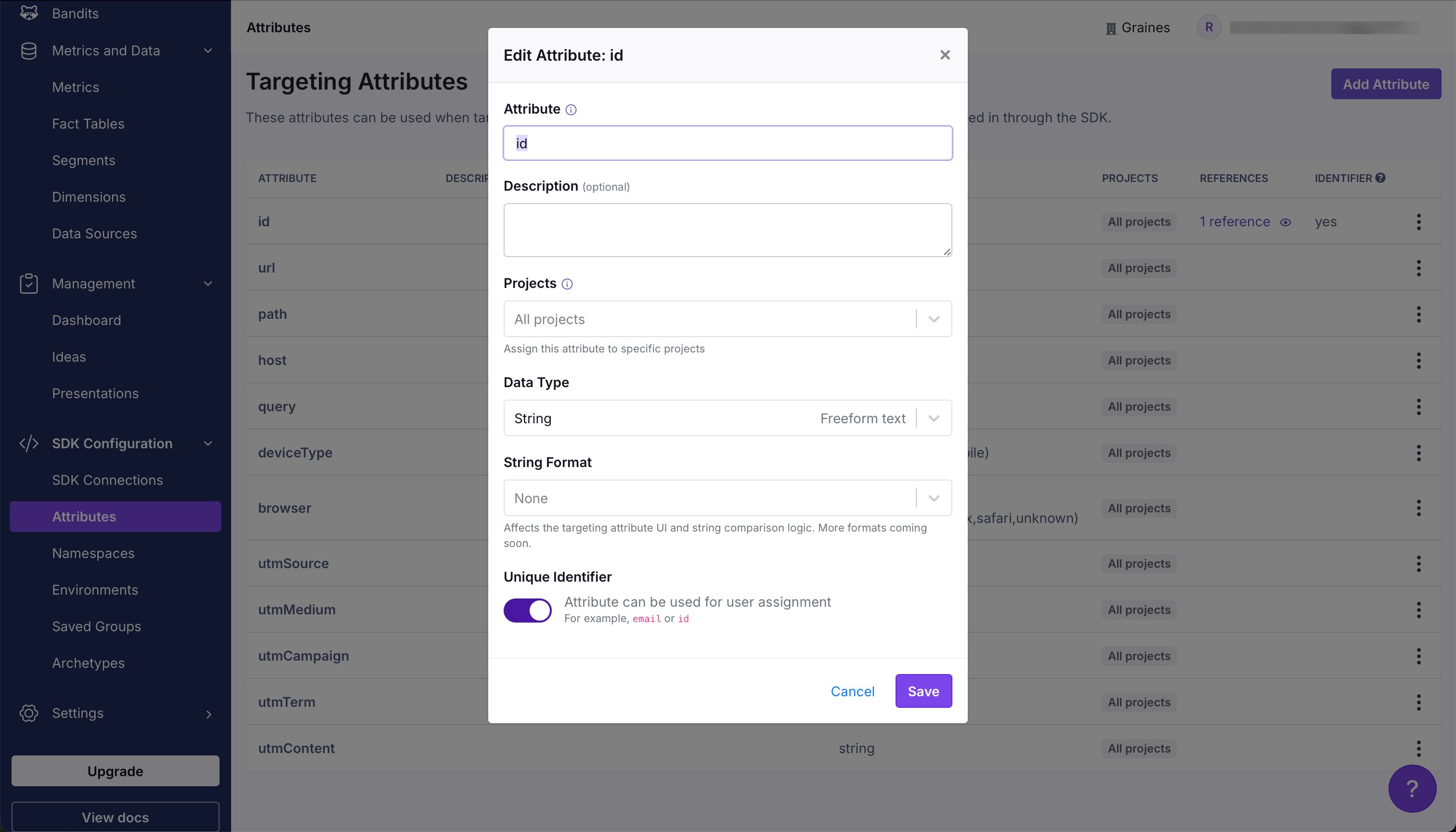Screen dimensions: 1456x832
Task: Click Cancel in the dialog
Action: pyautogui.click(x=852, y=691)
